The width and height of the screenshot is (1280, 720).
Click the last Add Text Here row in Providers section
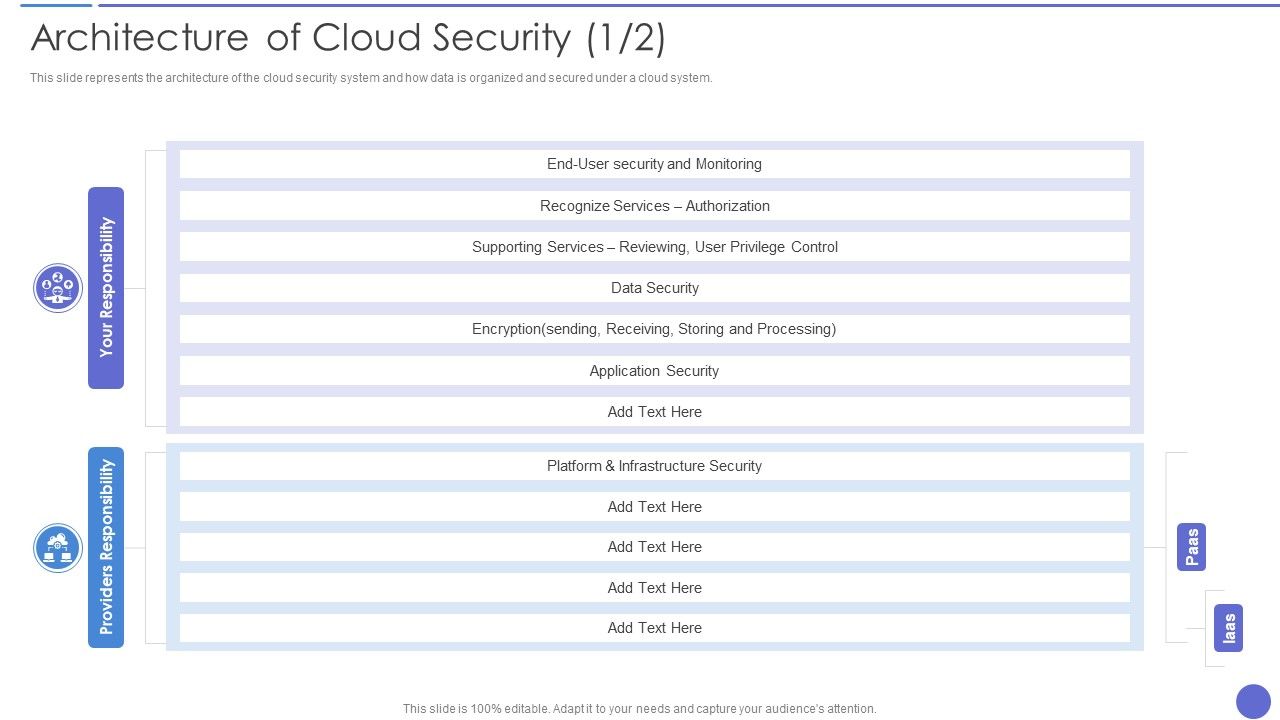655,628
